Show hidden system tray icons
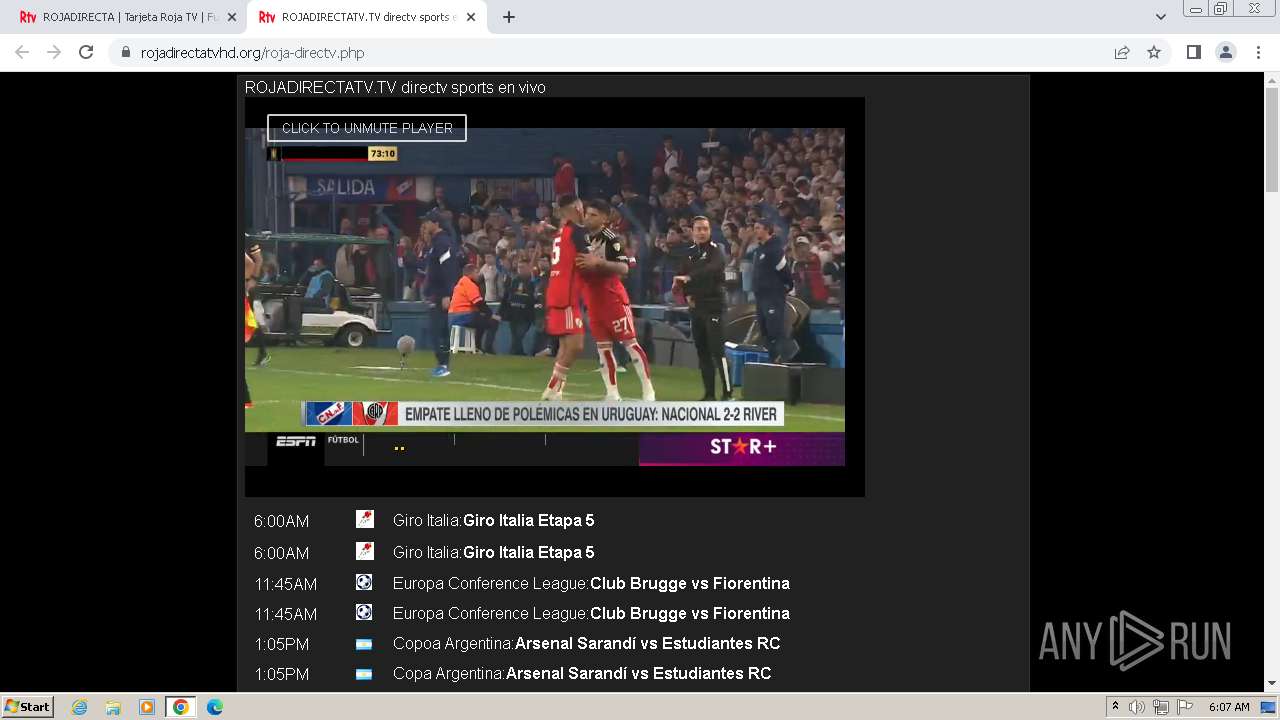 (1115, 707)
